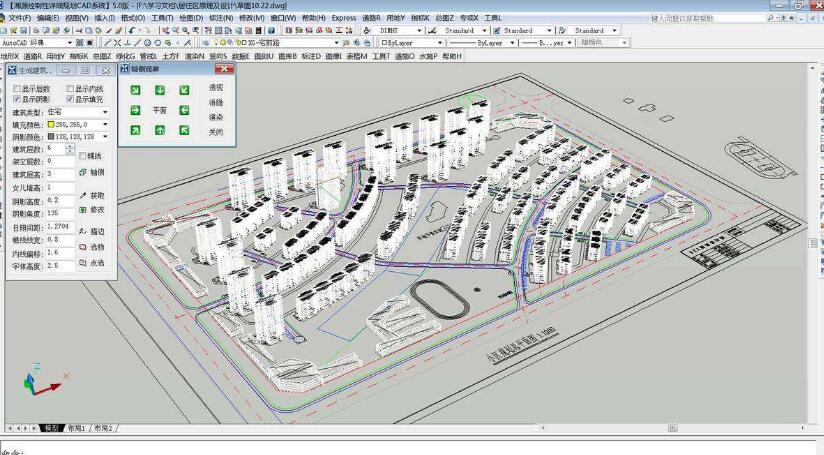The height and width of the screenshot is (455, 824).
Task: Open the shadow color 128,128,128 dropdown
Action: coord(78,137)
